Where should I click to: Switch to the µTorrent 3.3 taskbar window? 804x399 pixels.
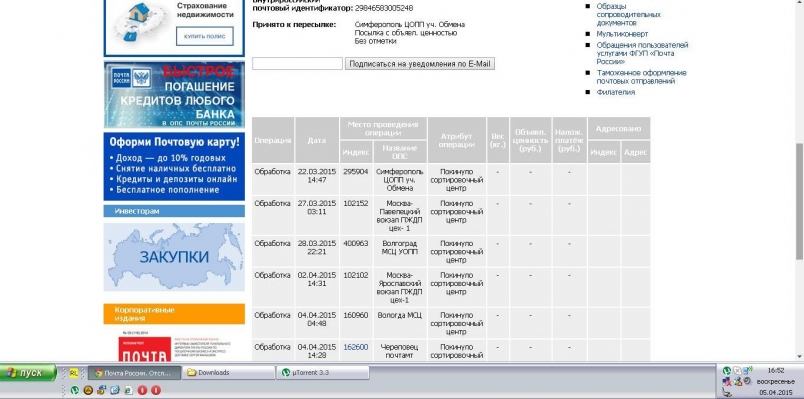[323, 373]
